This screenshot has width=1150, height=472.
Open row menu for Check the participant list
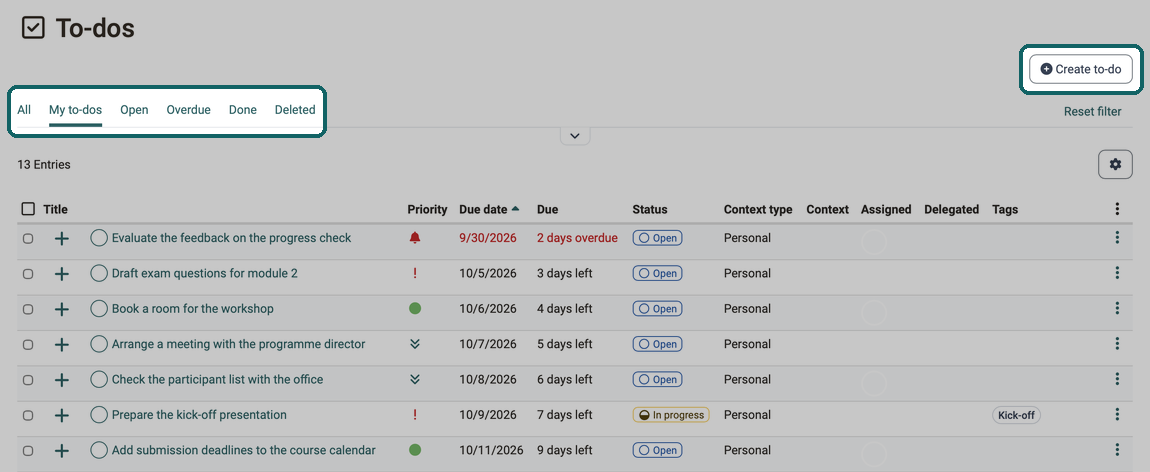pyautogui.click(x=1117, y=379)
